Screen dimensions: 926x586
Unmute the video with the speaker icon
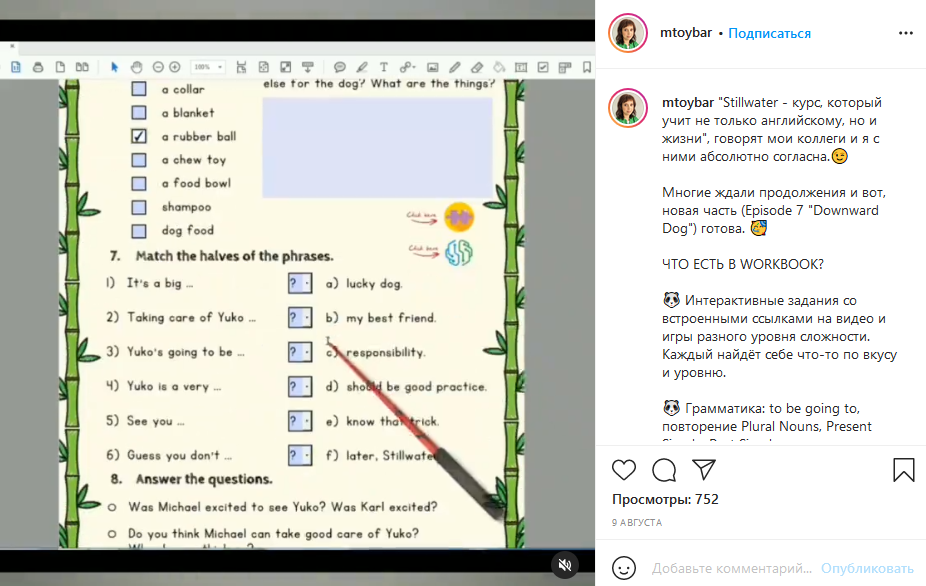(565, 565)
